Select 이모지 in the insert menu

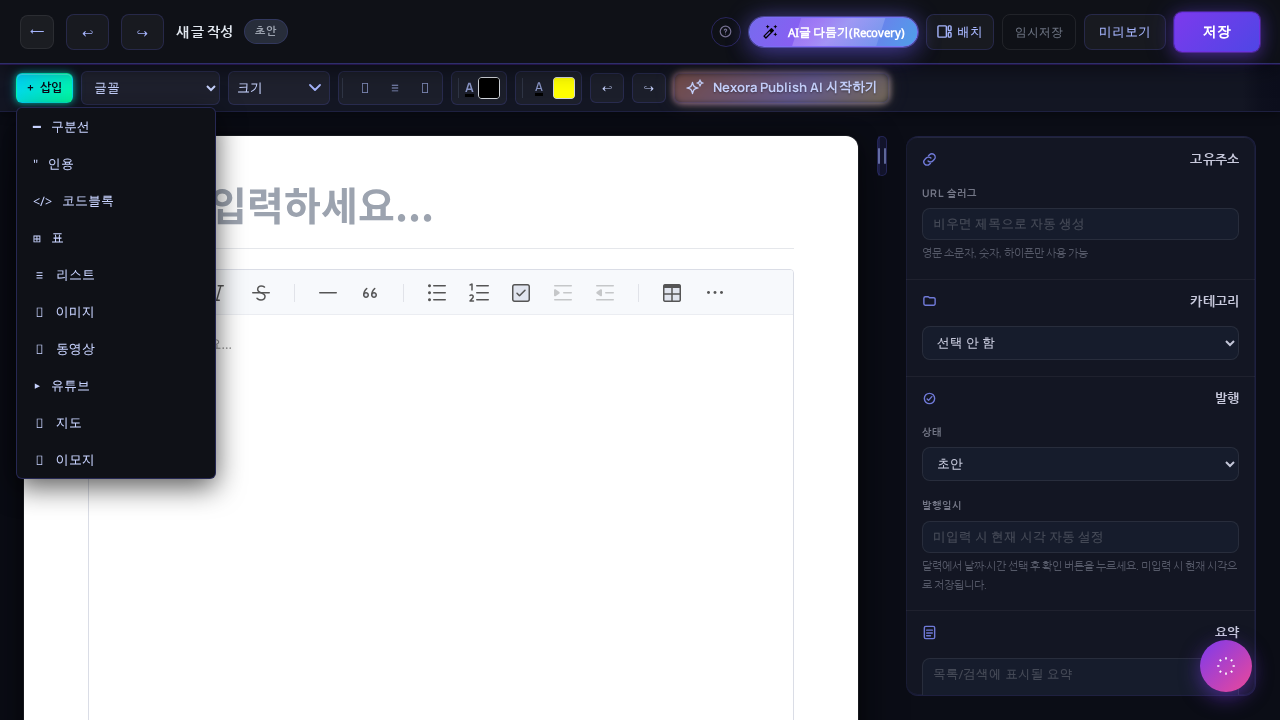pos(116,460)
